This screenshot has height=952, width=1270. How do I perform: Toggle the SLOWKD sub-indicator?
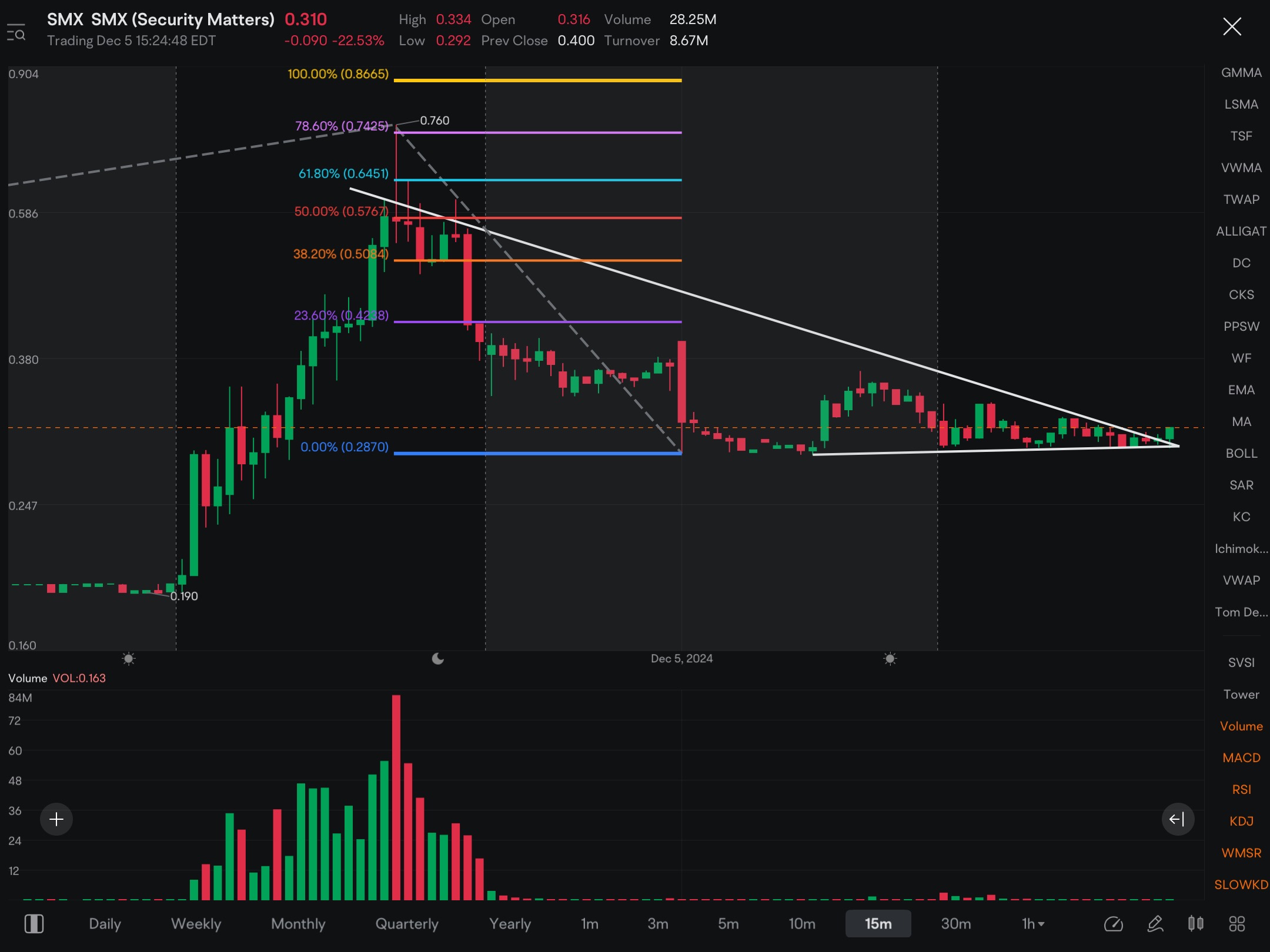pyautogui.click(x=1241, y=885)
